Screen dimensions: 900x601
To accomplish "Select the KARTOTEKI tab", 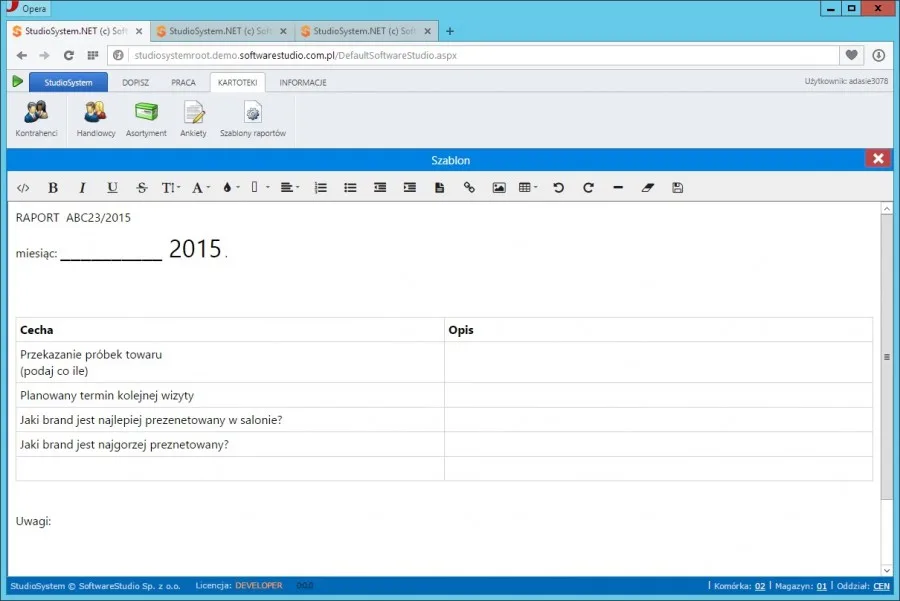I will point(238,83).
